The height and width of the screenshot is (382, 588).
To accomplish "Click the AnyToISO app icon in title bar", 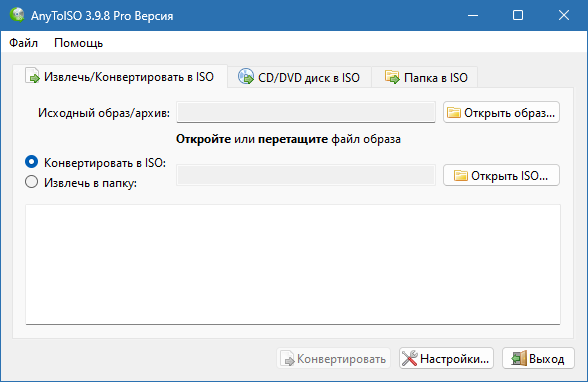I will (x=17, y=15).
